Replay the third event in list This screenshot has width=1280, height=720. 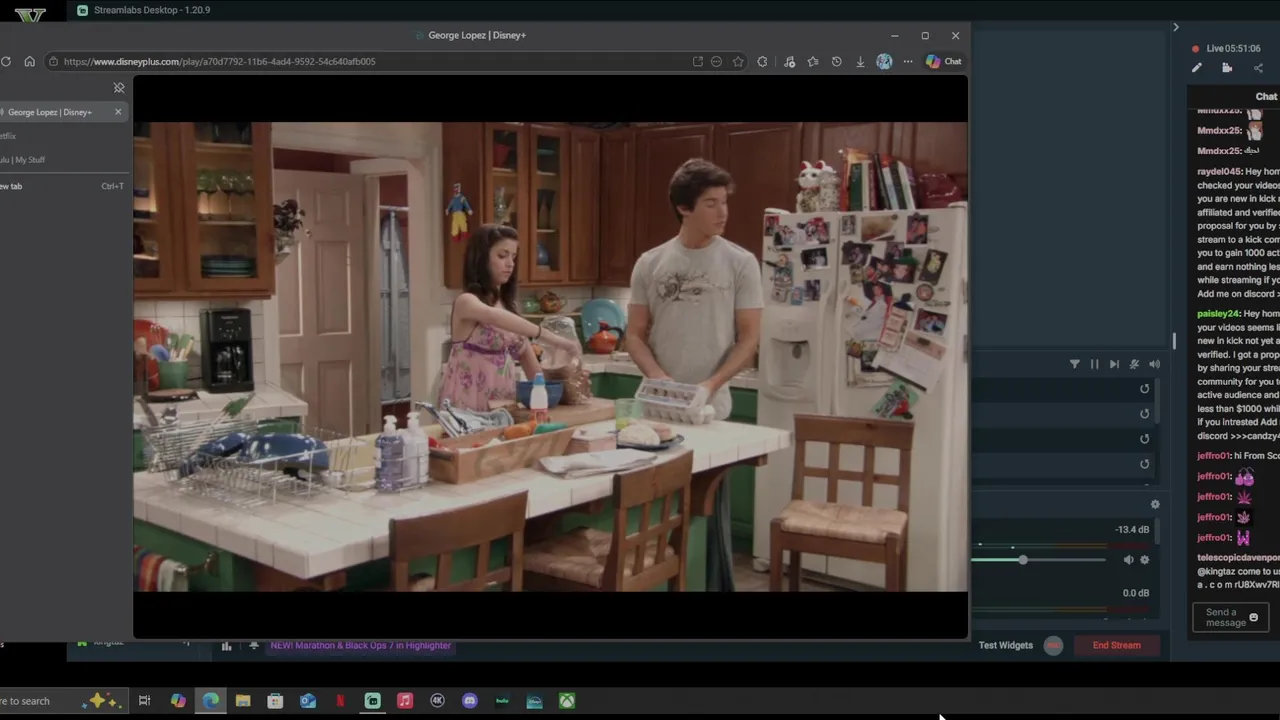pos(1145,439)
